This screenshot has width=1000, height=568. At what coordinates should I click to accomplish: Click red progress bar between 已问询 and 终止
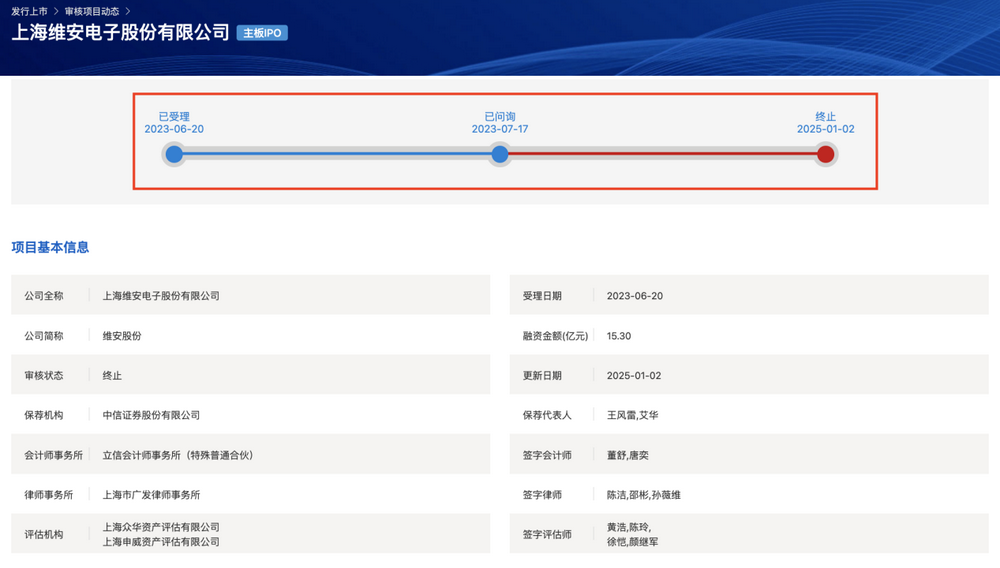[x=662, y=154]
